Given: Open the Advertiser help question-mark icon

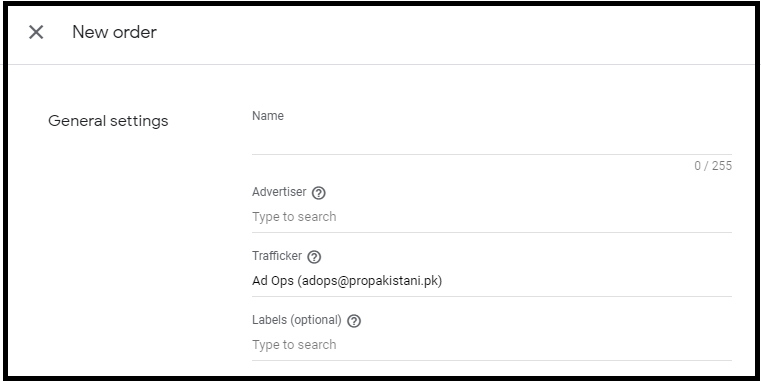Looking at the screenshot, I should (318, 193).
